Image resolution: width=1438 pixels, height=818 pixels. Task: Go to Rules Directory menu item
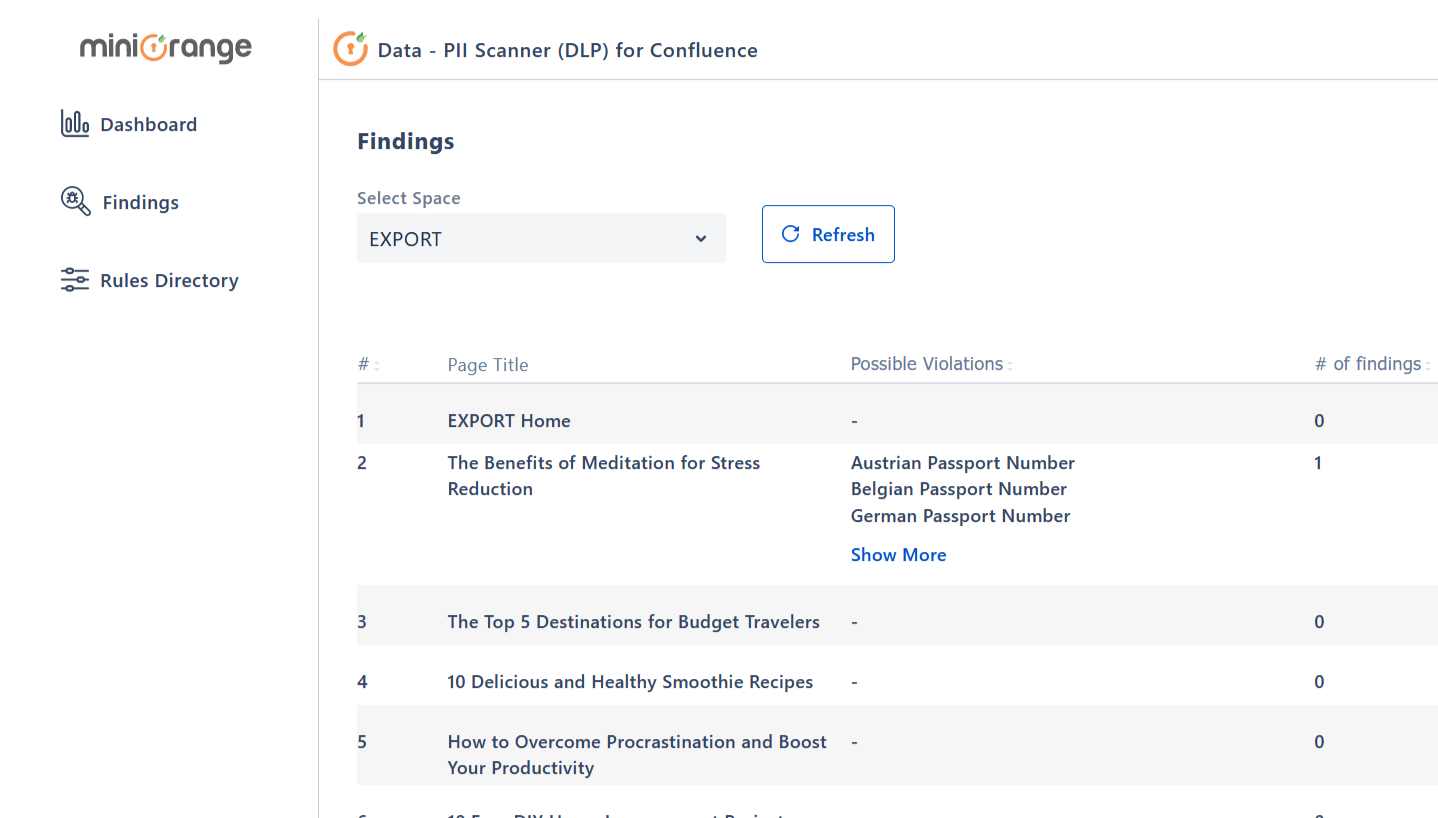tap(169, 281)
